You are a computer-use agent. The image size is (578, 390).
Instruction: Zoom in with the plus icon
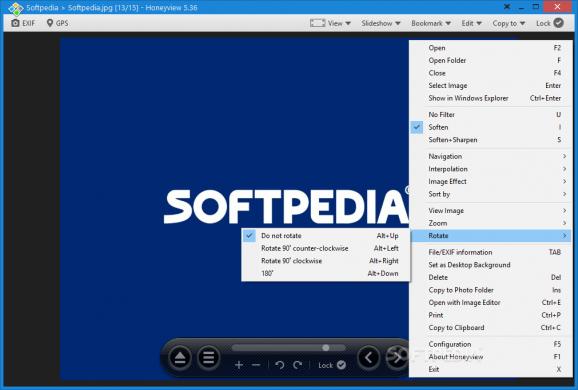[x=239, y=365]
